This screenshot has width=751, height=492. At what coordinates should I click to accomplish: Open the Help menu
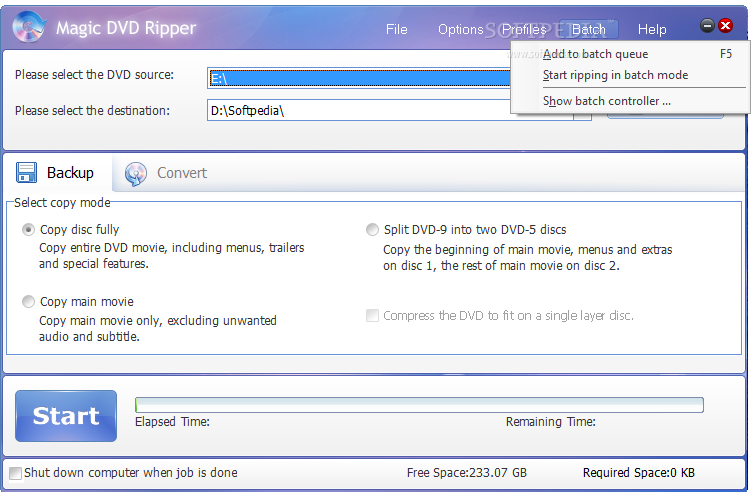652,30
